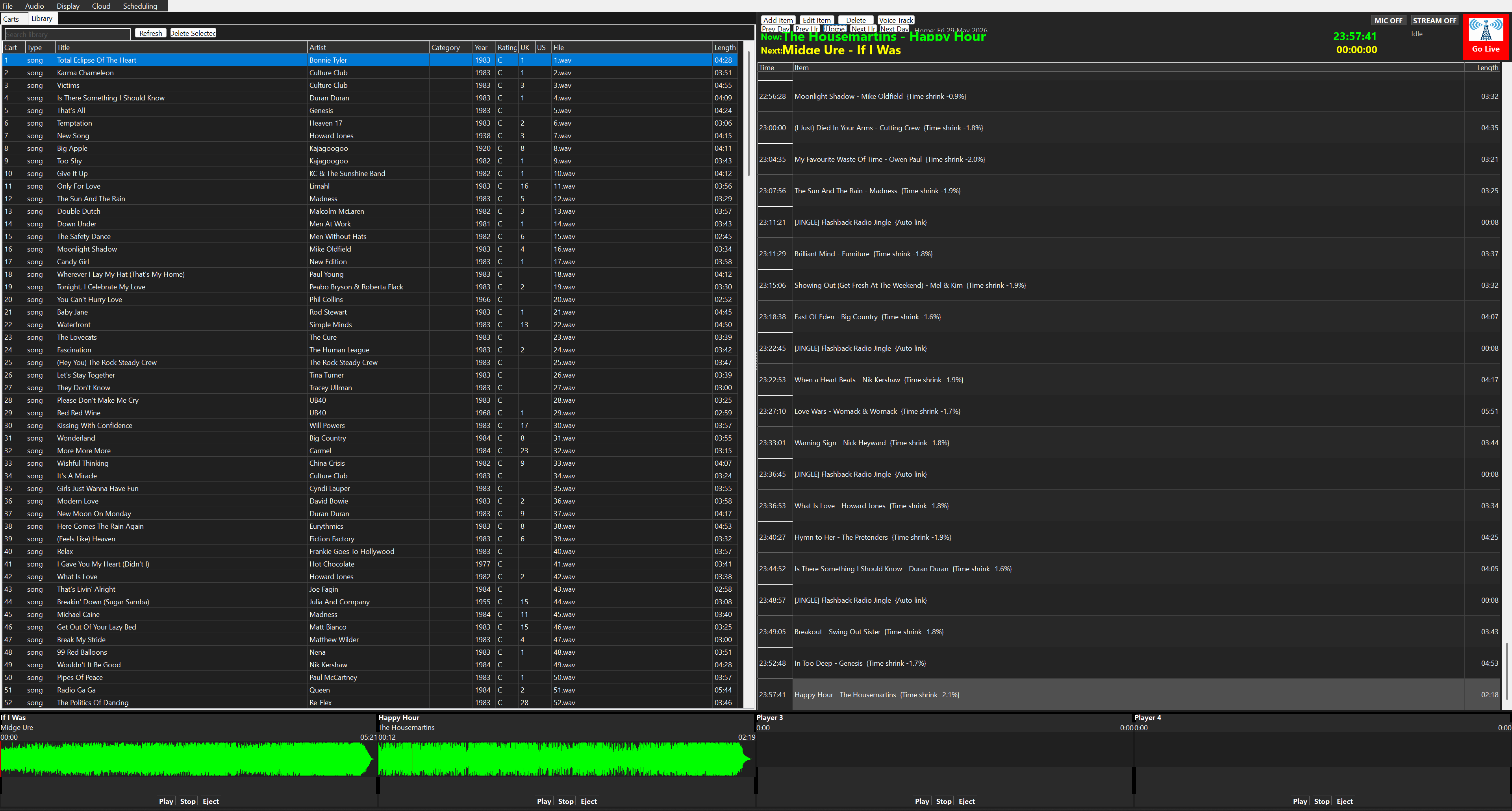
Task: Click the schedule Delete button
Action: [856, 20]
